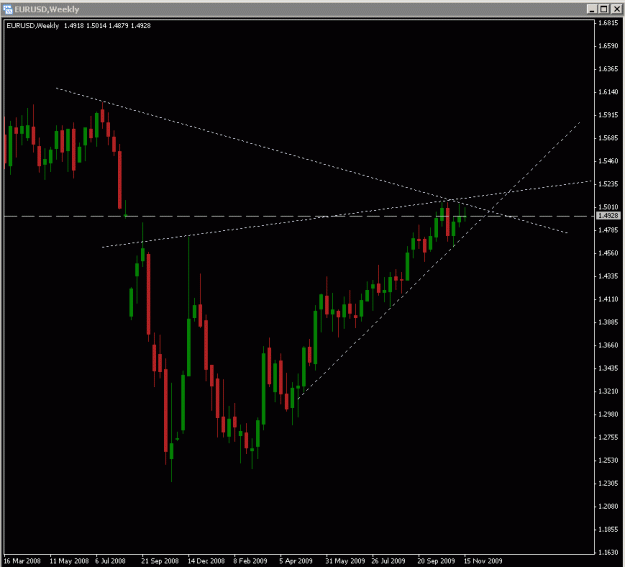Click the 1.4560 price scale label
This screenshot has height=567, width=625.
pyautogui.click(x=608, y=253)
